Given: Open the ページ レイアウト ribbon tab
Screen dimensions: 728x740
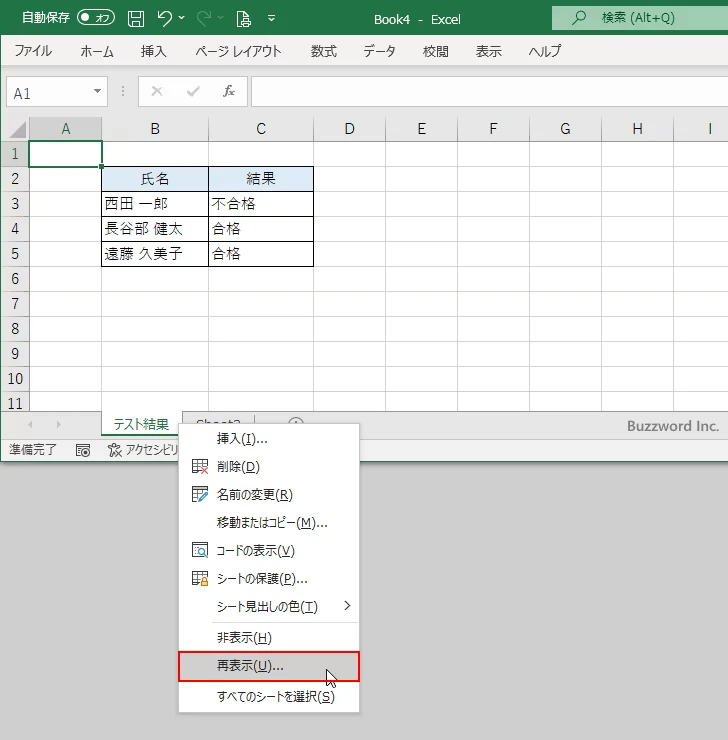Looking at the screenshot, I should [238, 50].
